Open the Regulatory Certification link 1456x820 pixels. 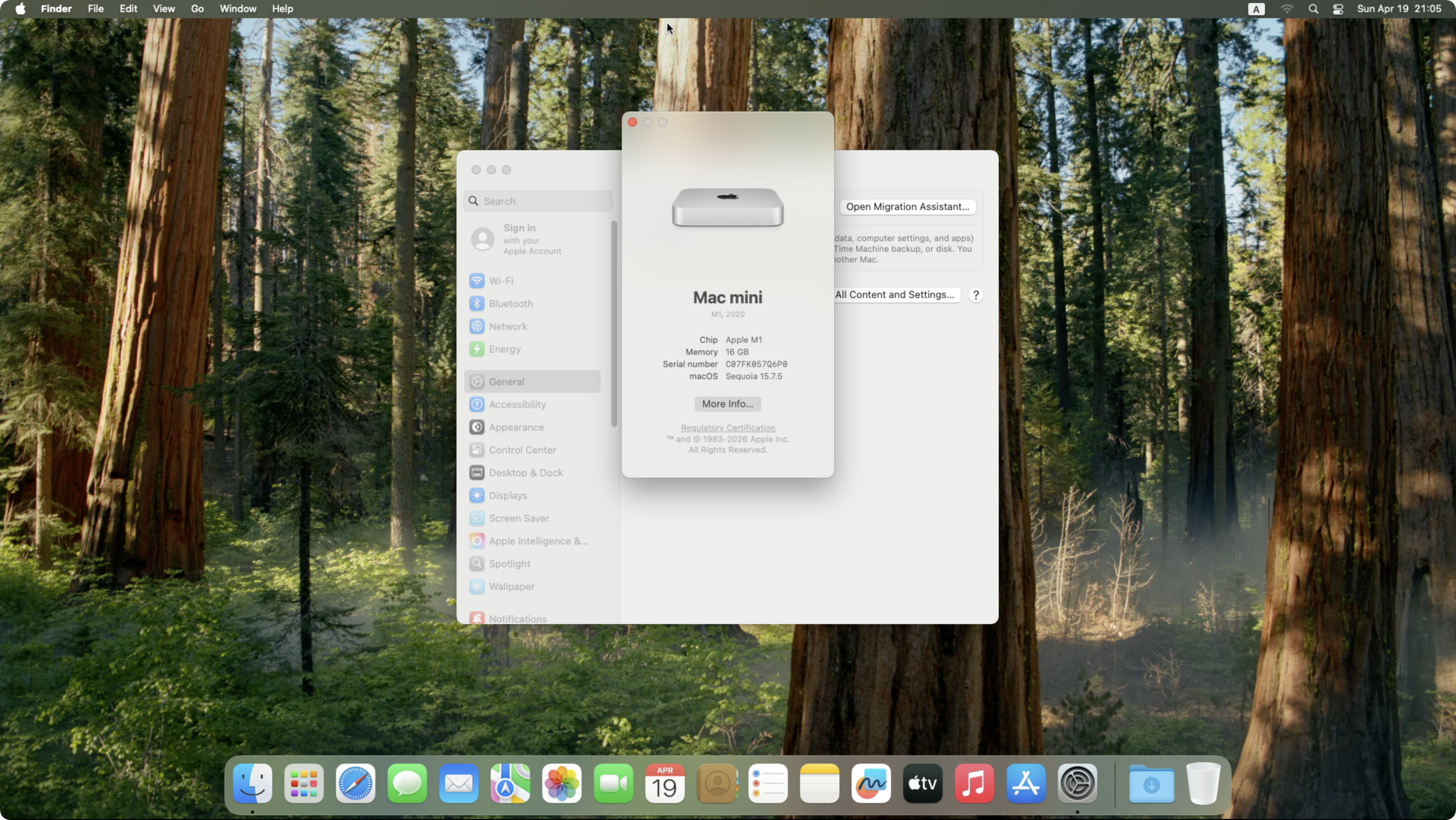coord(728,428)
